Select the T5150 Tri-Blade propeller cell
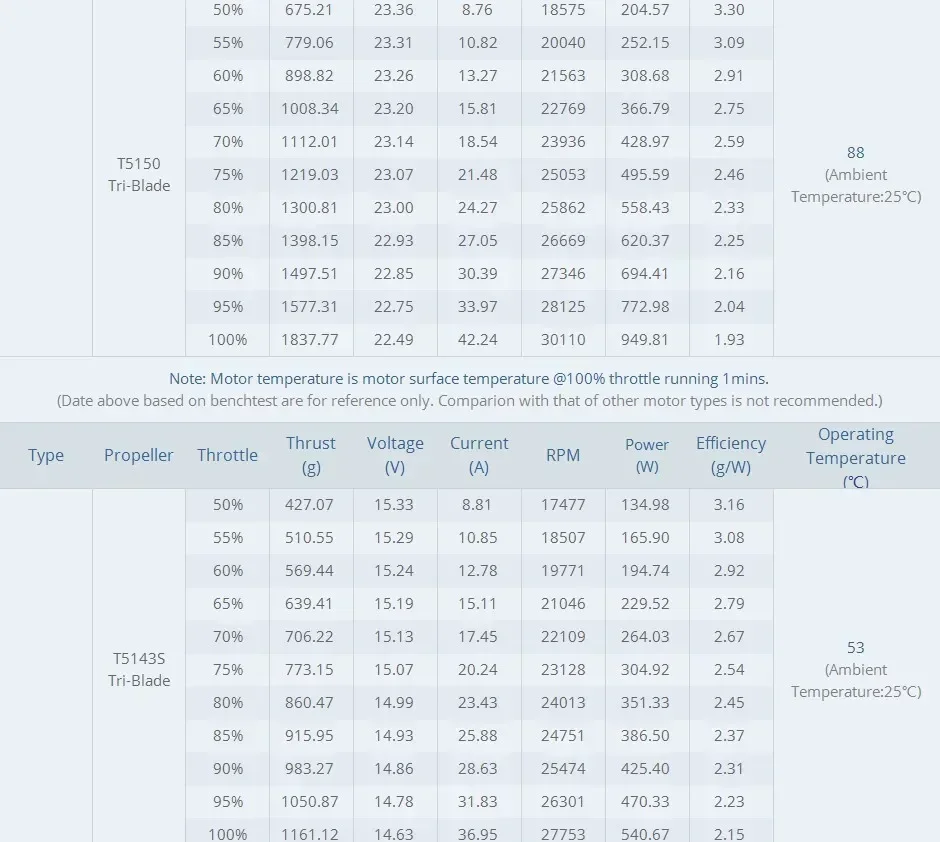Screen dimensions: 940x842 tap(139, 174)
